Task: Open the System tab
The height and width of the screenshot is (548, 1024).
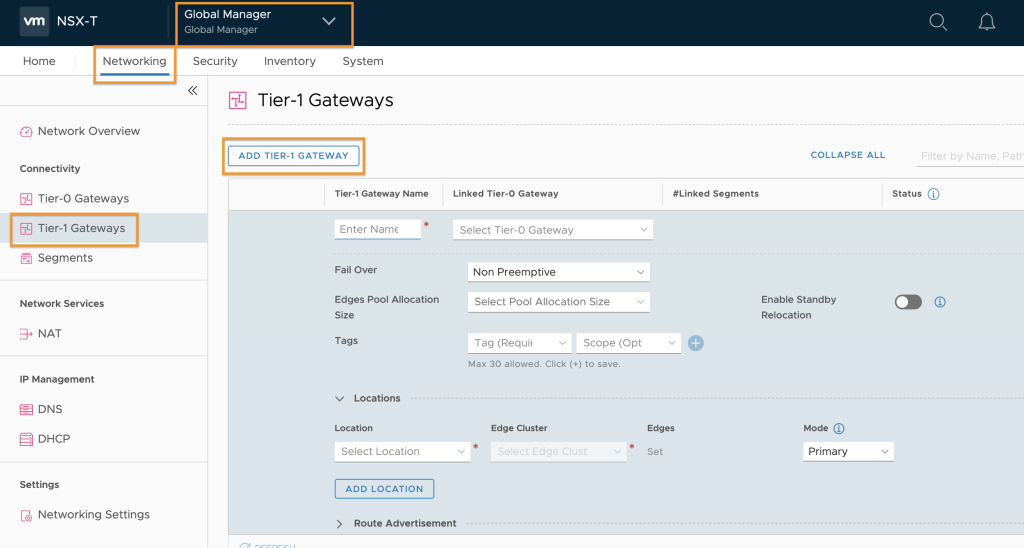Action: 363,61
